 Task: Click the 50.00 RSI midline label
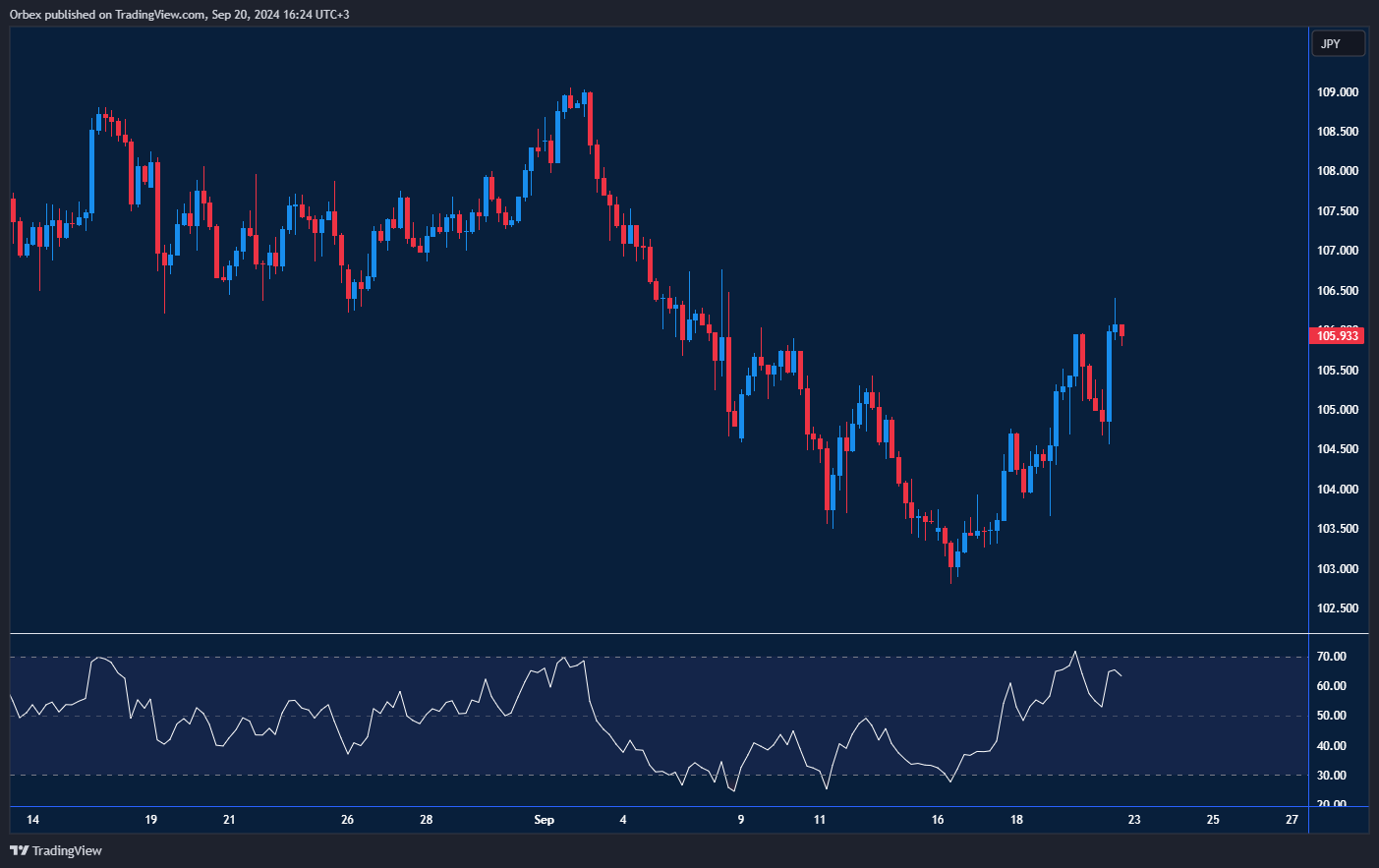pos(1331,716)
